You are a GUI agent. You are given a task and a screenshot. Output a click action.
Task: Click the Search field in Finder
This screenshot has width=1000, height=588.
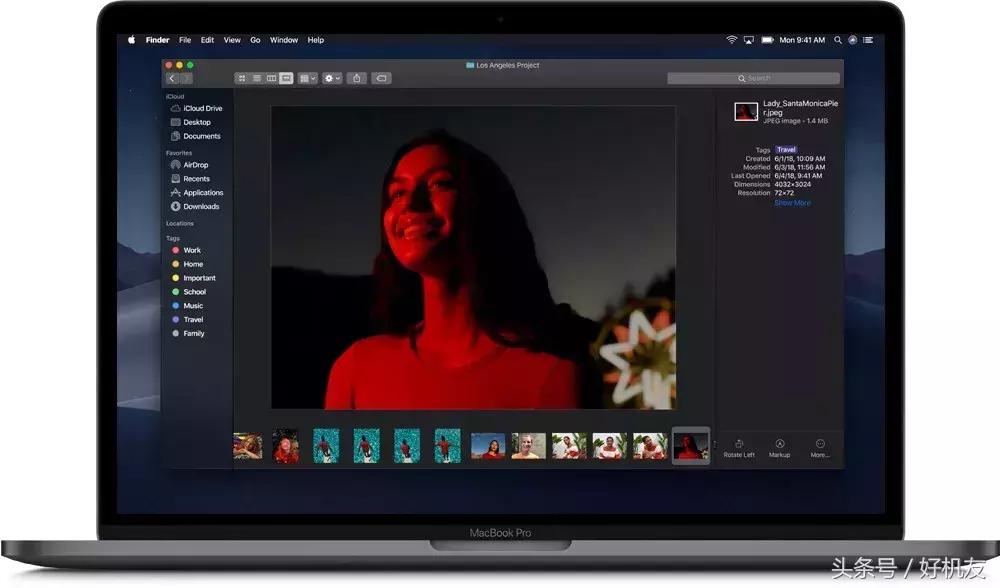click(754, 78)
